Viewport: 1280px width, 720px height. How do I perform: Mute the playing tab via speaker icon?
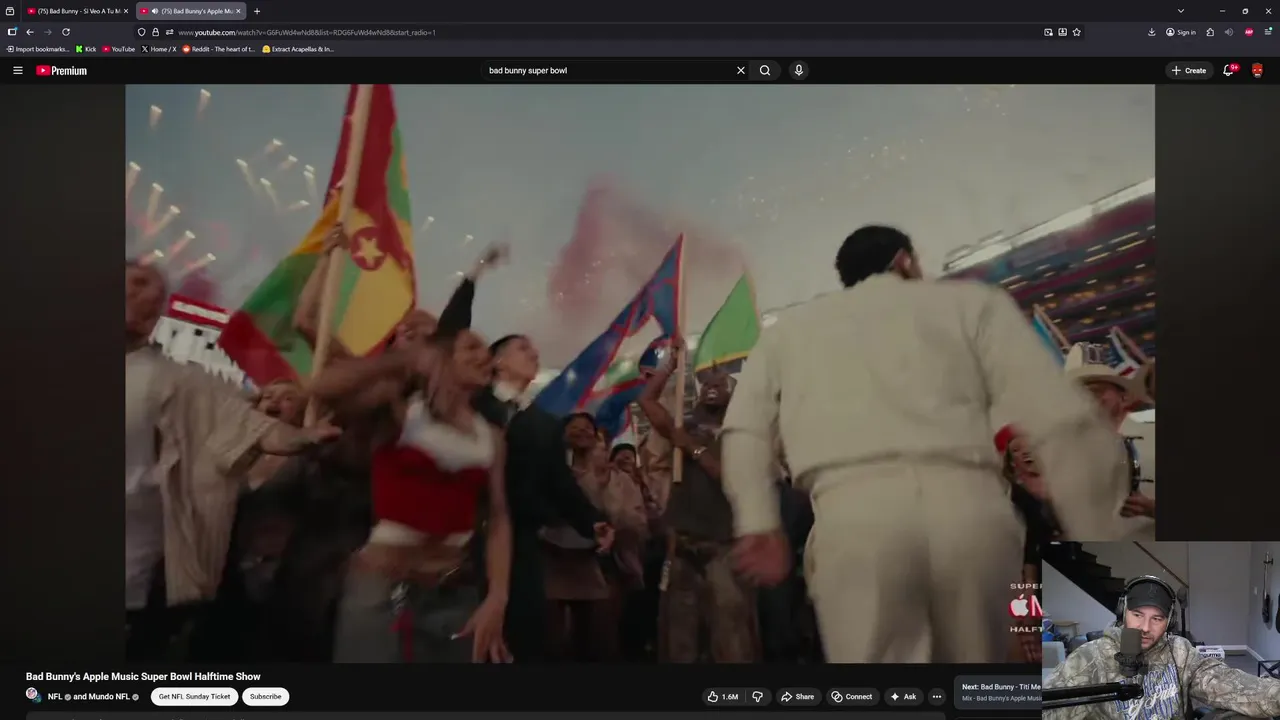point(154,11)
